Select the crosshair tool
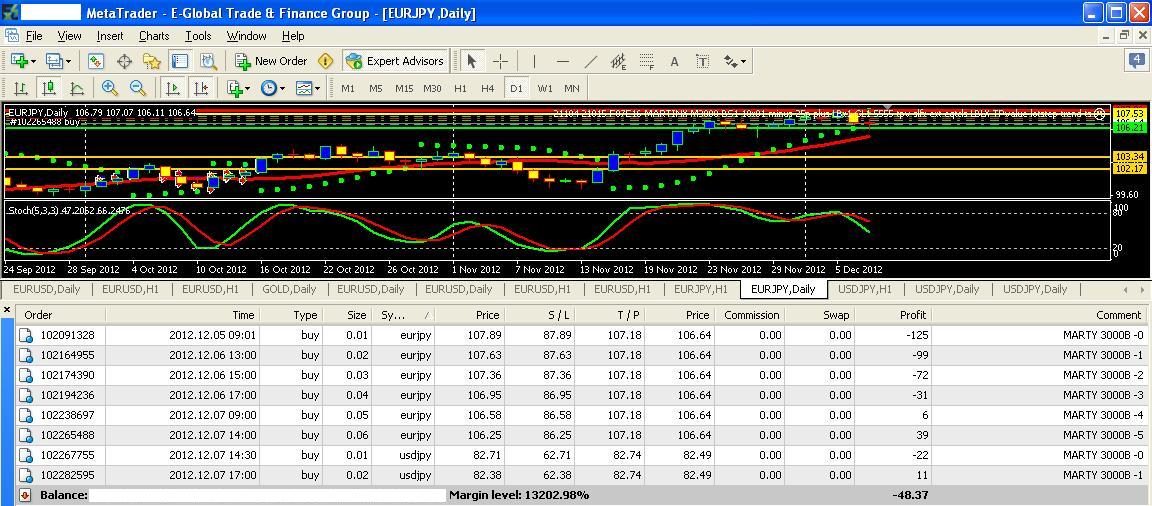 pos(500,61)
